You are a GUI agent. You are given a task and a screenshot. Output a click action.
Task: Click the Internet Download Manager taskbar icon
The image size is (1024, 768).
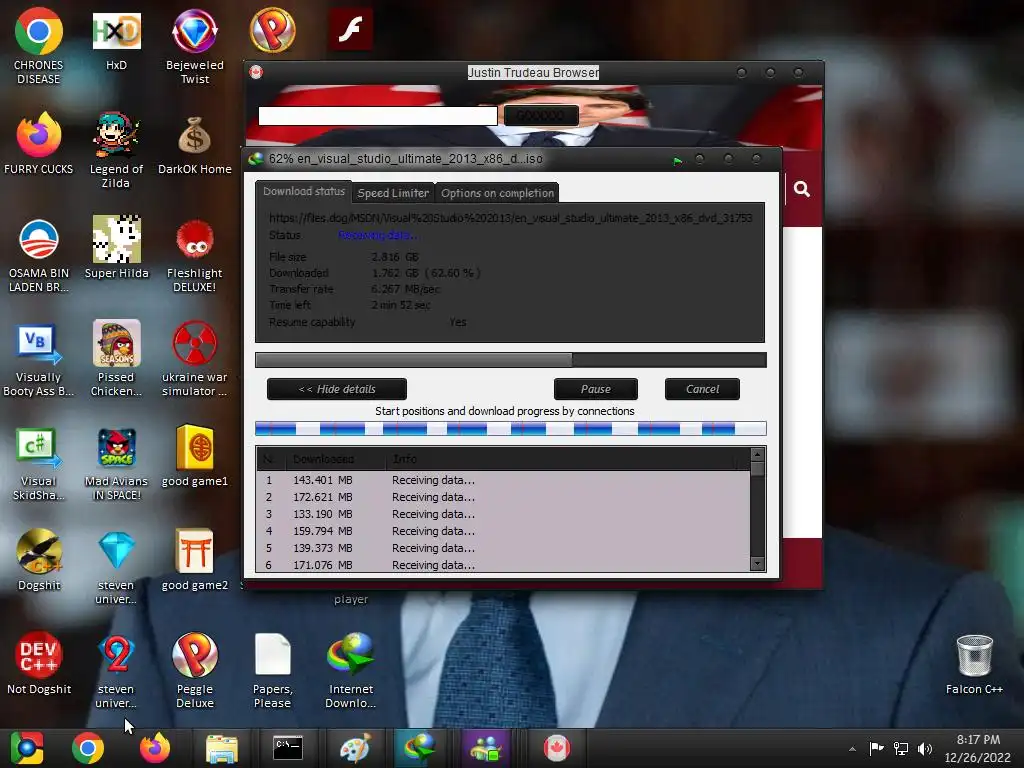click(419, 748)
